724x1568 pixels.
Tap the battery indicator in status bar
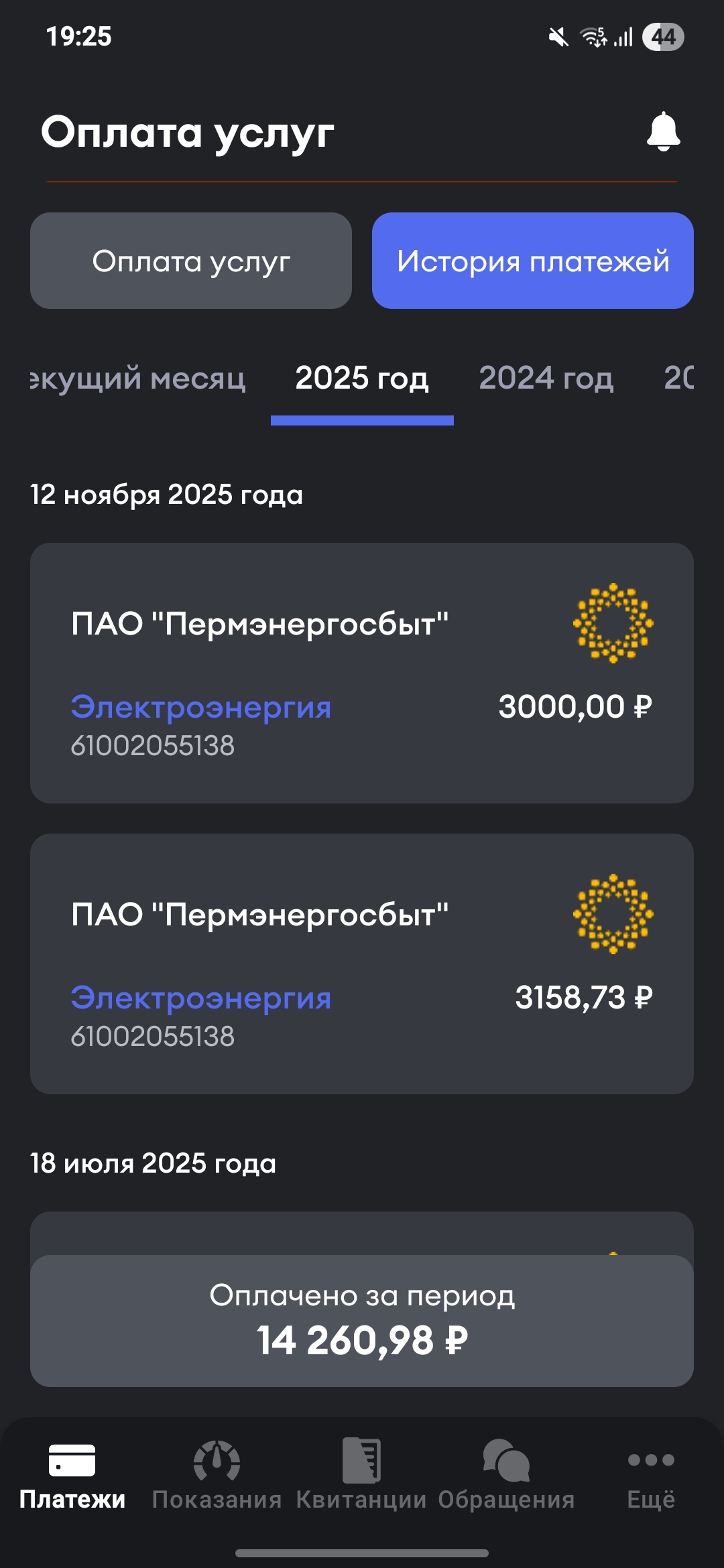663,37
